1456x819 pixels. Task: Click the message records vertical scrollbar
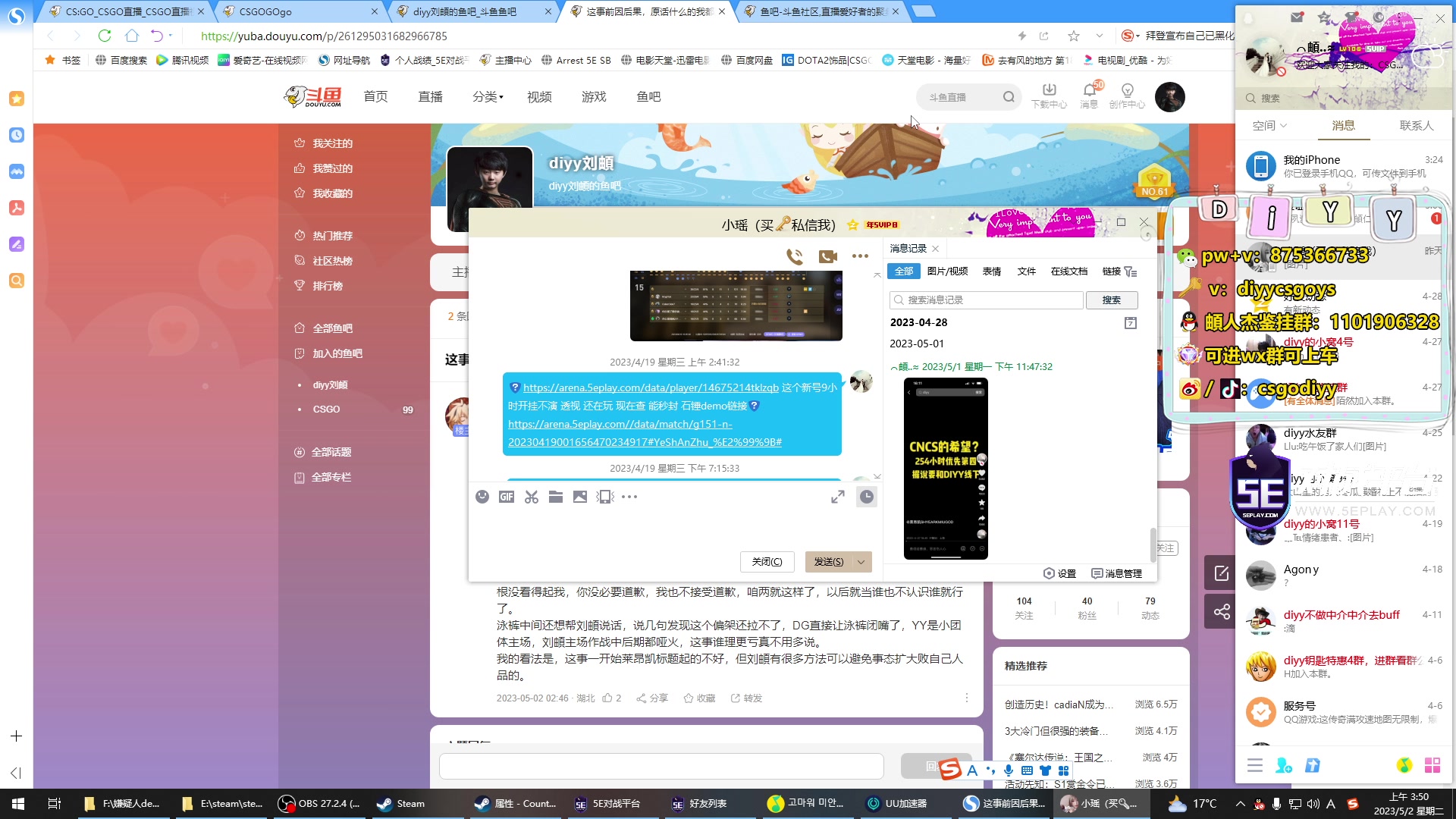tap(1153, 544)
